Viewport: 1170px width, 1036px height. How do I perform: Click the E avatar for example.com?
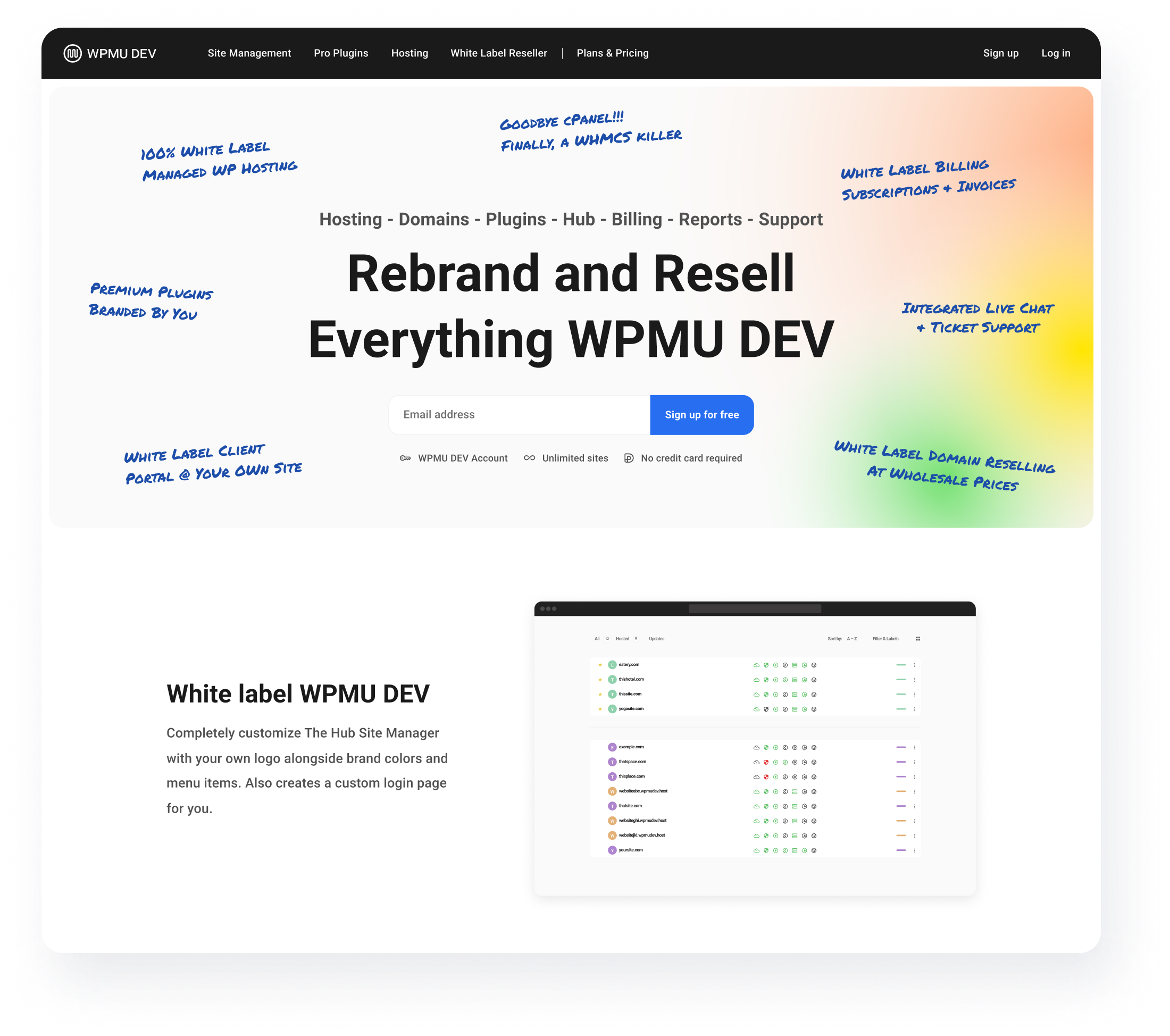(x=612, y=748)
